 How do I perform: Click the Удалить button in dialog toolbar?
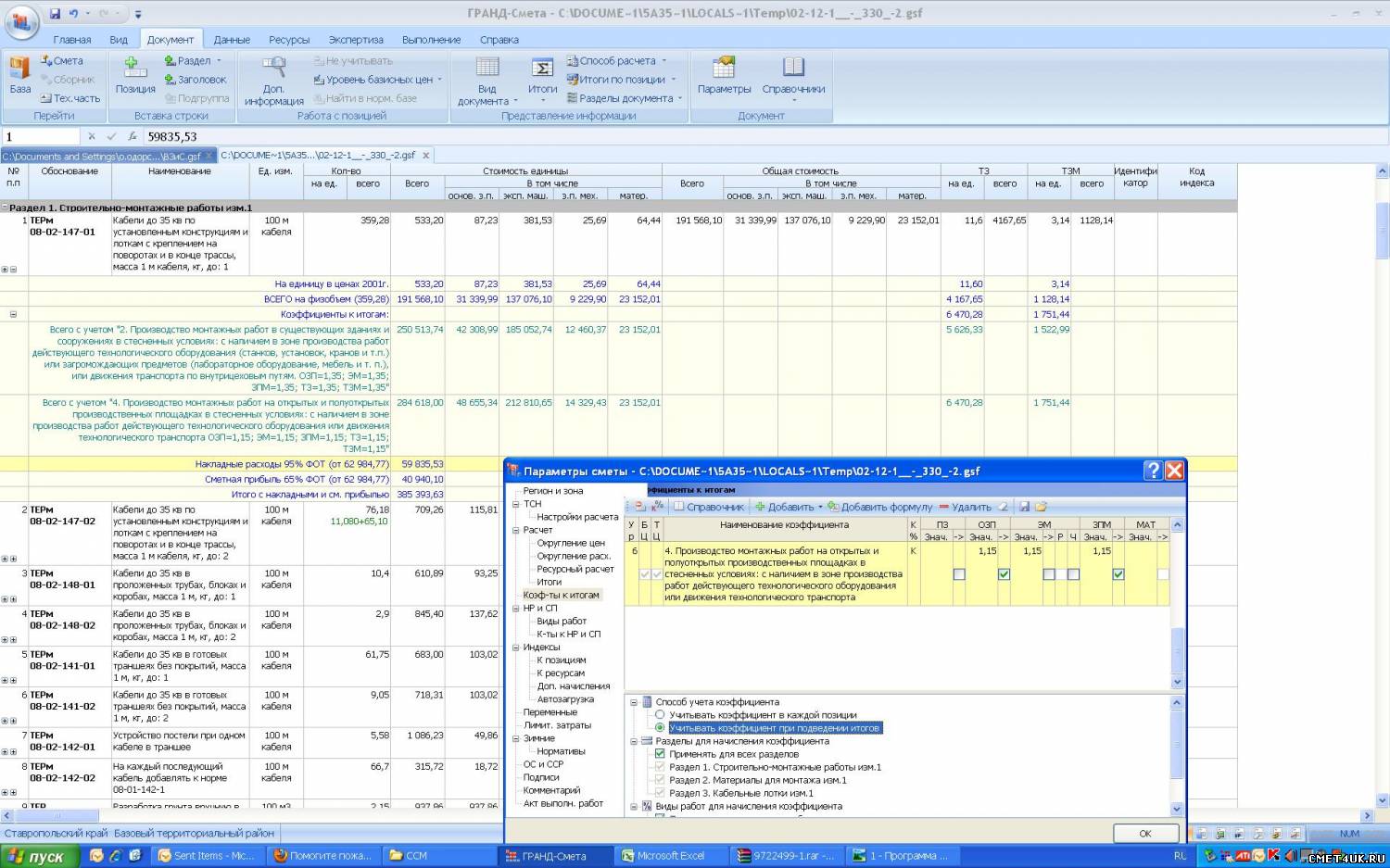[x=965, y=507]
